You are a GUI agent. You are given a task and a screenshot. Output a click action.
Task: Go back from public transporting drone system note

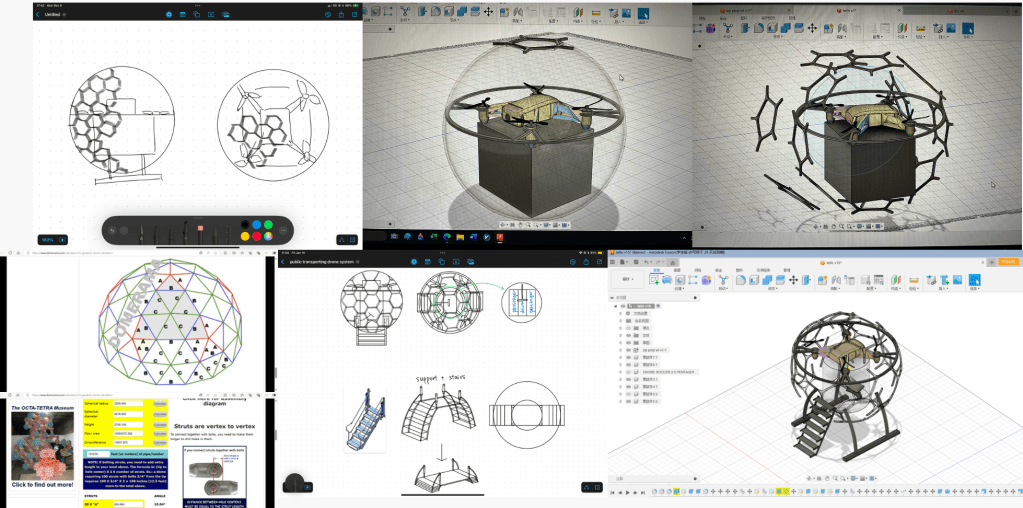pos(283,261)
